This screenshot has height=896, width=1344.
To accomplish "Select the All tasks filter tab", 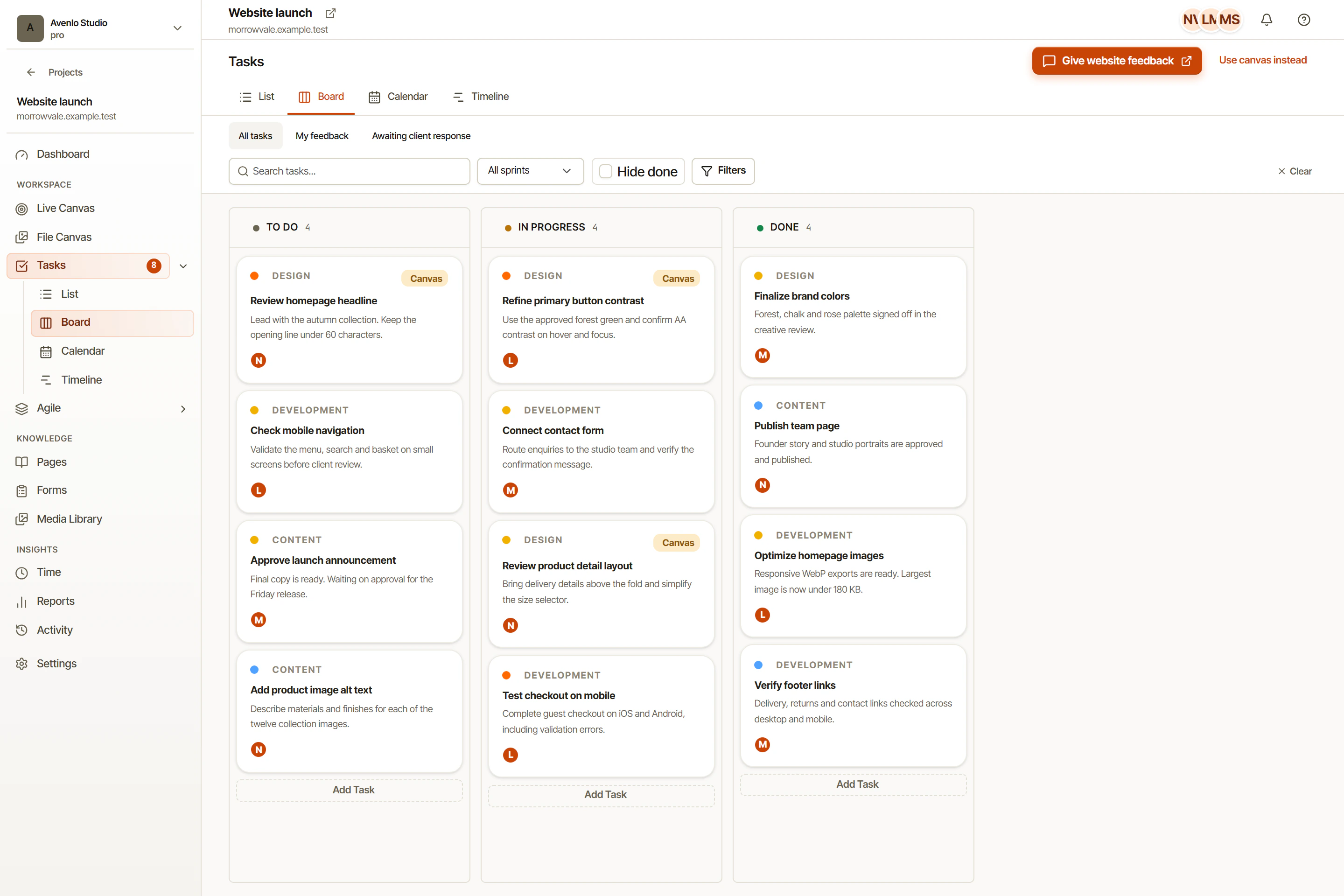I will pyautogui.click(x=255, y=136).
